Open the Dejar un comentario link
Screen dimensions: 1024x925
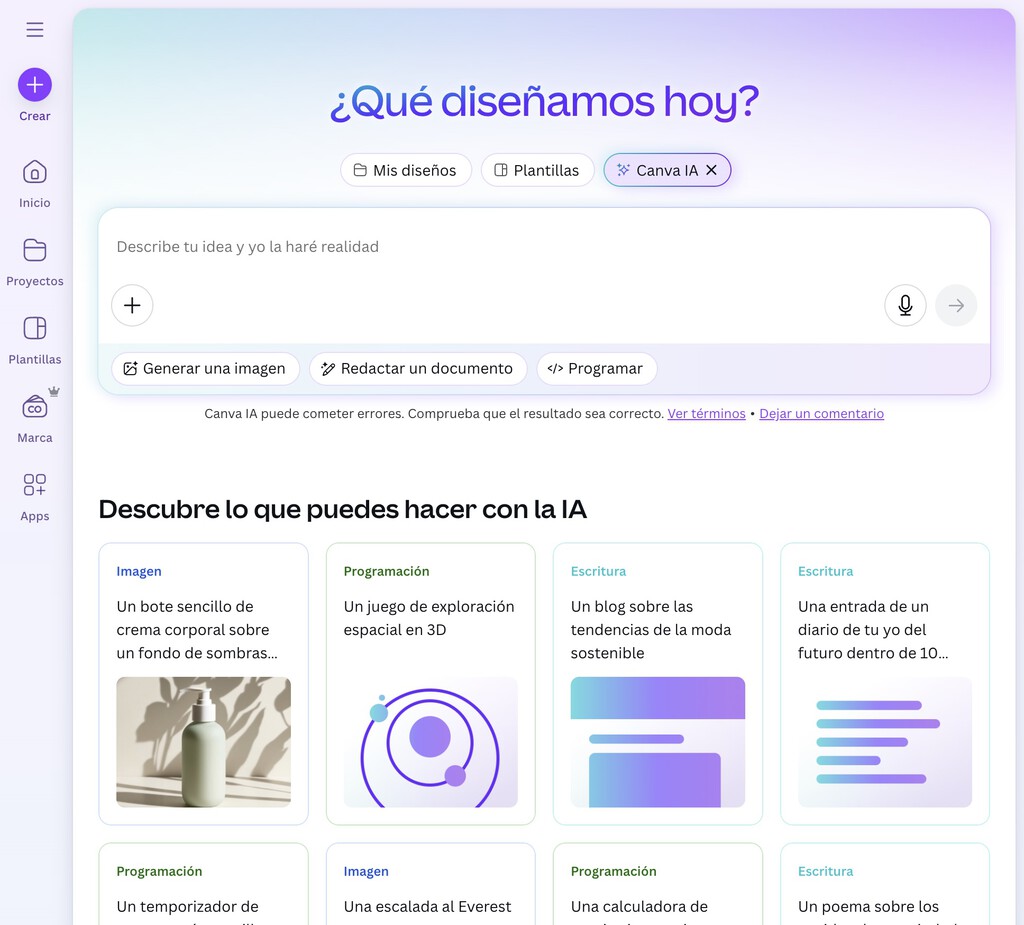(822, 414)
